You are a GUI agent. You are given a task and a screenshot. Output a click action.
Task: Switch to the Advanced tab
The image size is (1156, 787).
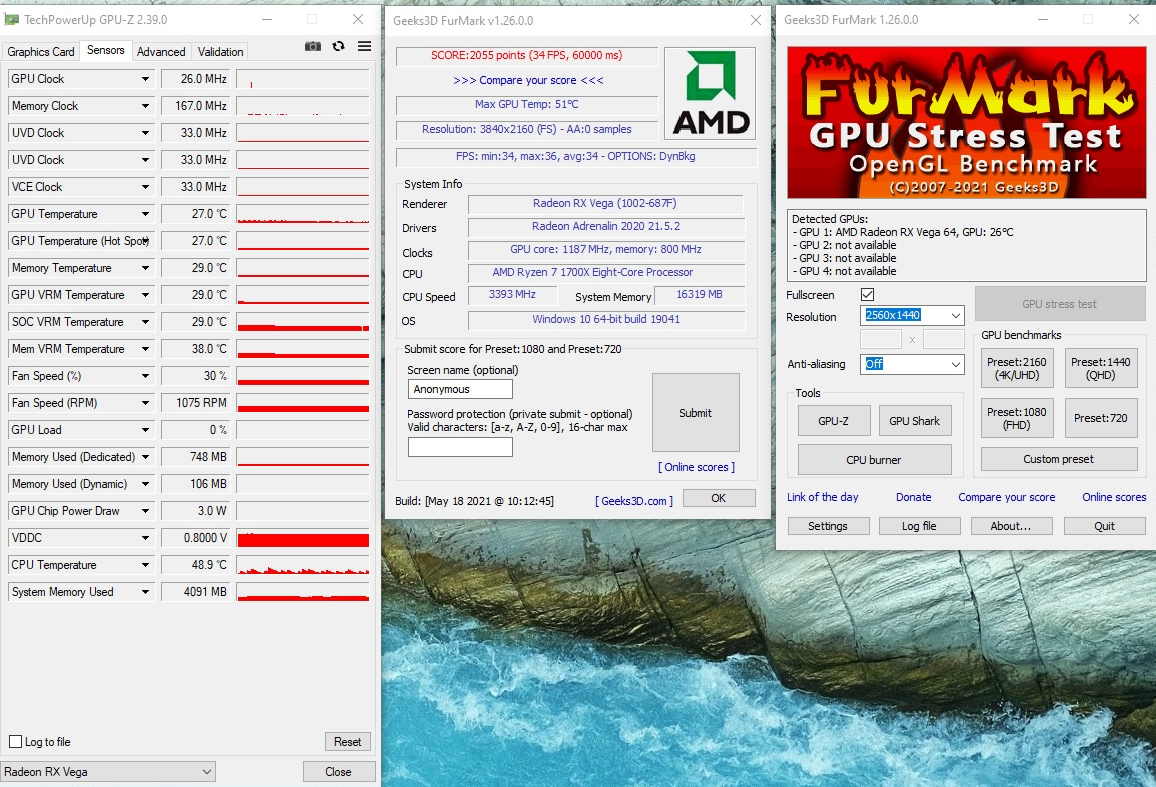(161, 52)
